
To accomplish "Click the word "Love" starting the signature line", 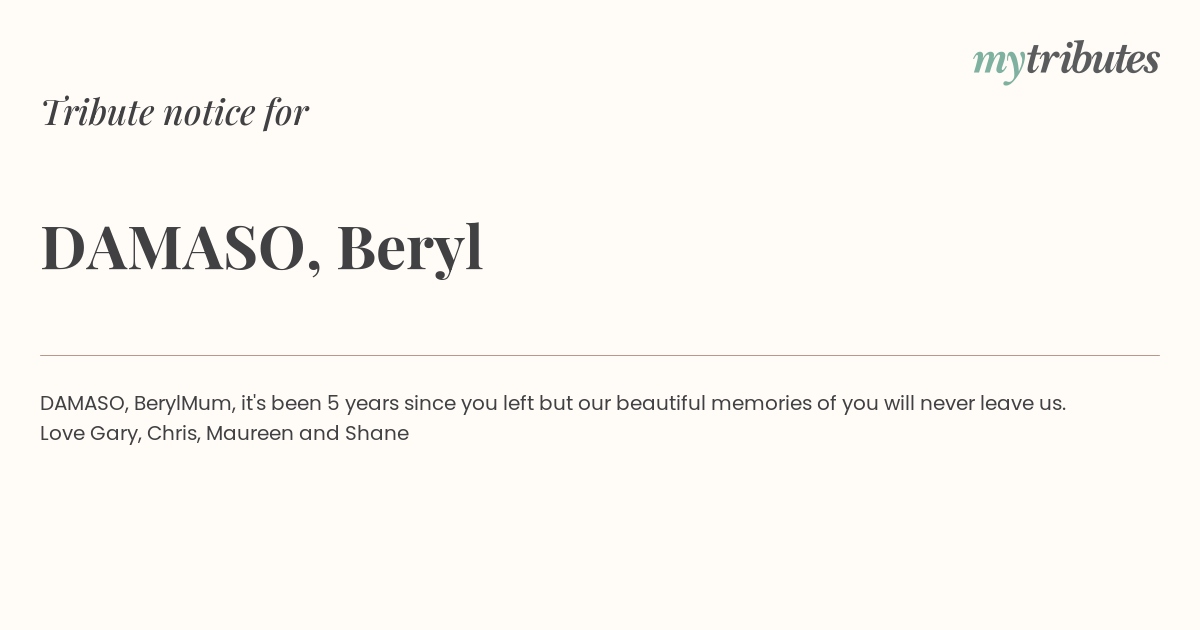I will (62, 434).
